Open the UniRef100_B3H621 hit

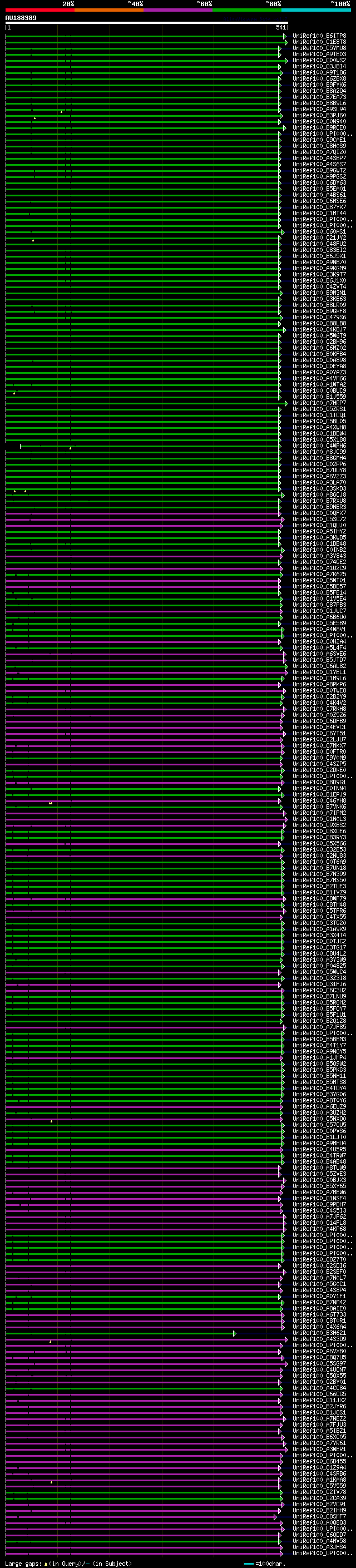pyautogui.click(x=319, y=1333)
